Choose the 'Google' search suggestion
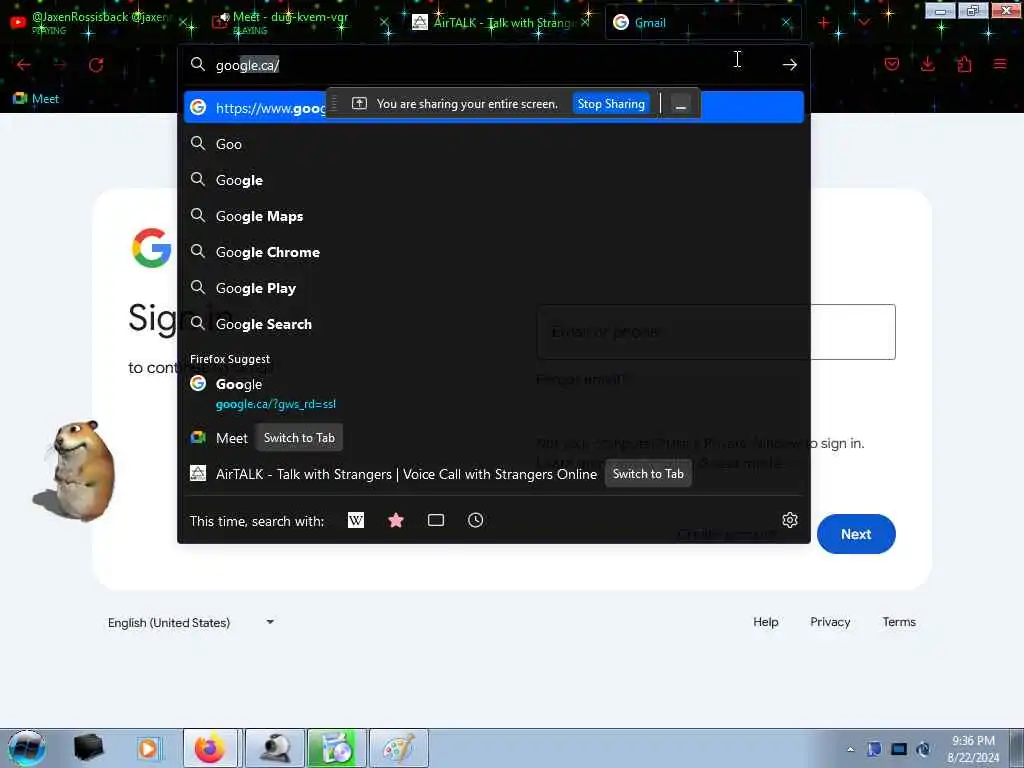Viewport: 1024px width, 768px height. [494, 180]
